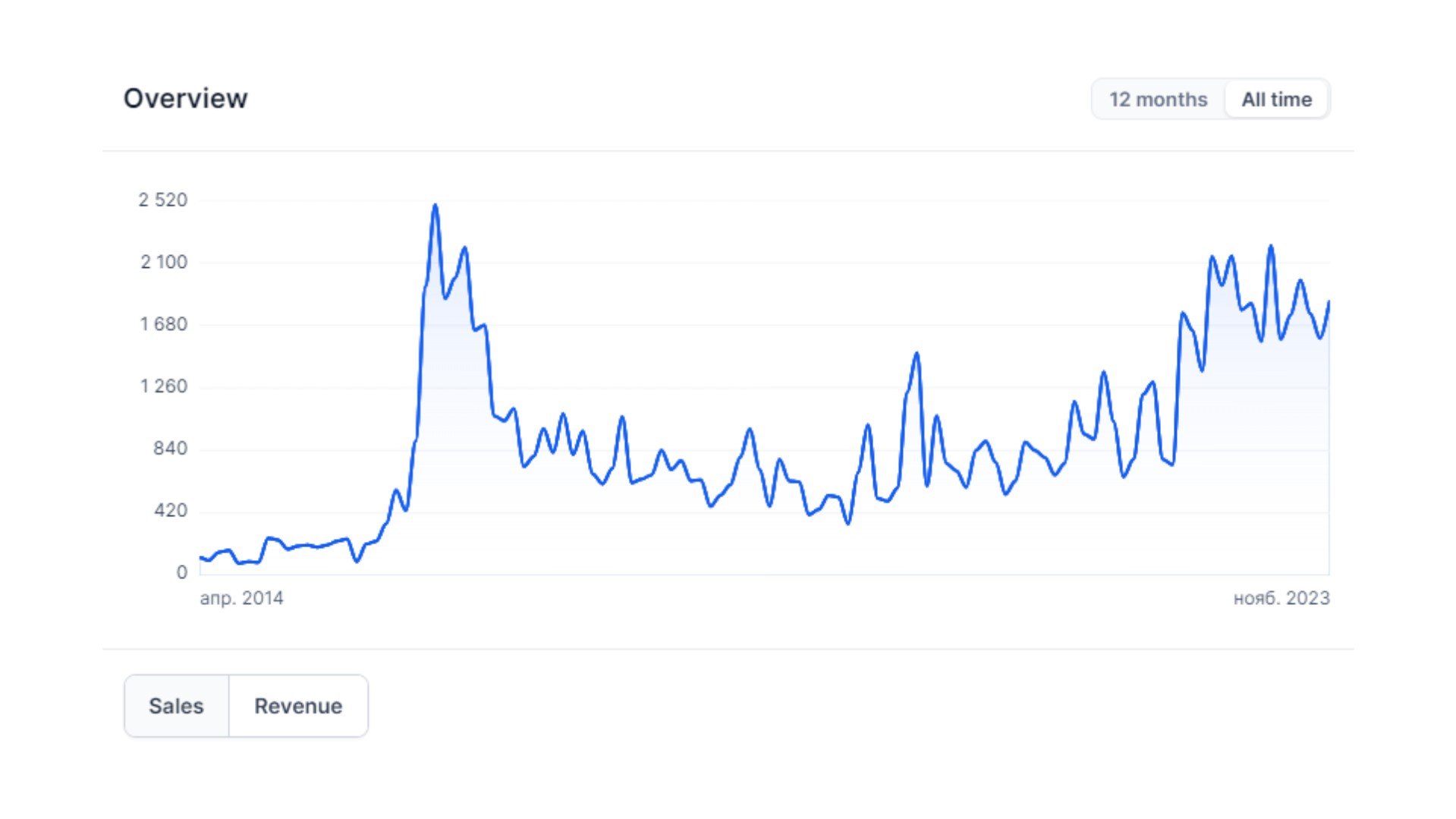Click the tallest recent peak near chart end
1456x819 pixels.
tap(1271, 246)
